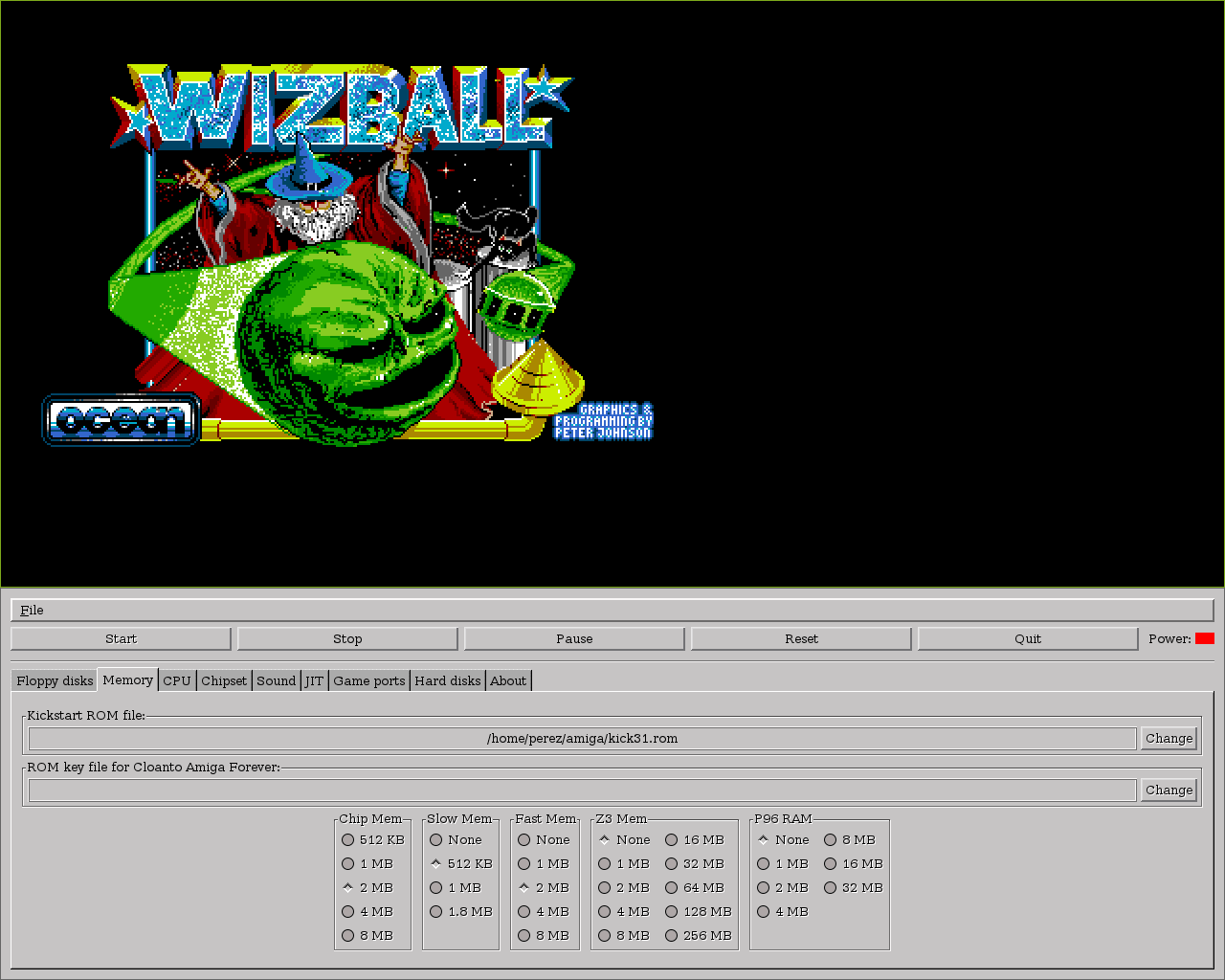The width and height of the screenshot is (1225, 980).
Task: Choose 16 MB for P96 RAM
Action: [x=854, y=864]
